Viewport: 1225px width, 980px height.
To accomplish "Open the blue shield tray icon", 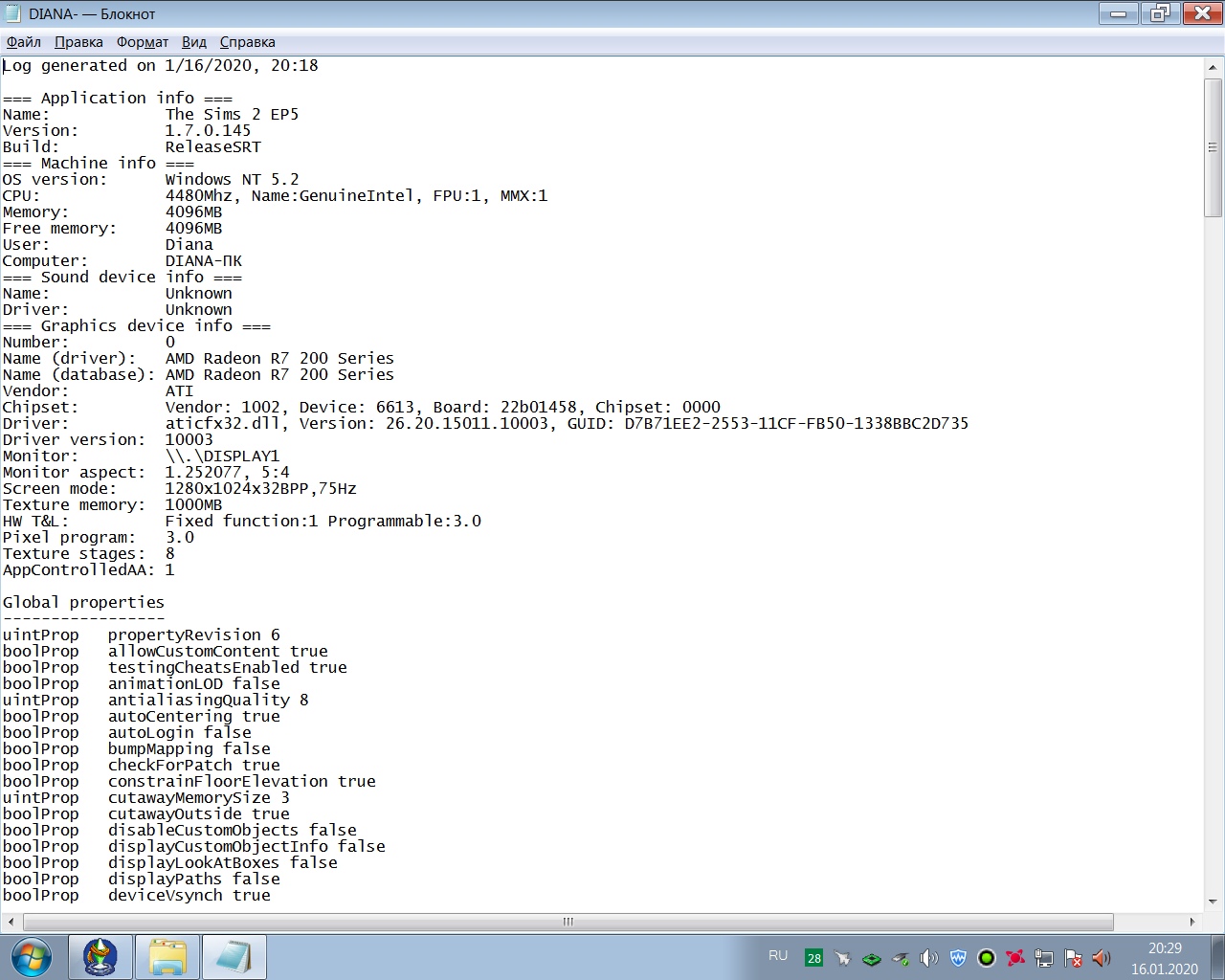I will pos(958,958).
